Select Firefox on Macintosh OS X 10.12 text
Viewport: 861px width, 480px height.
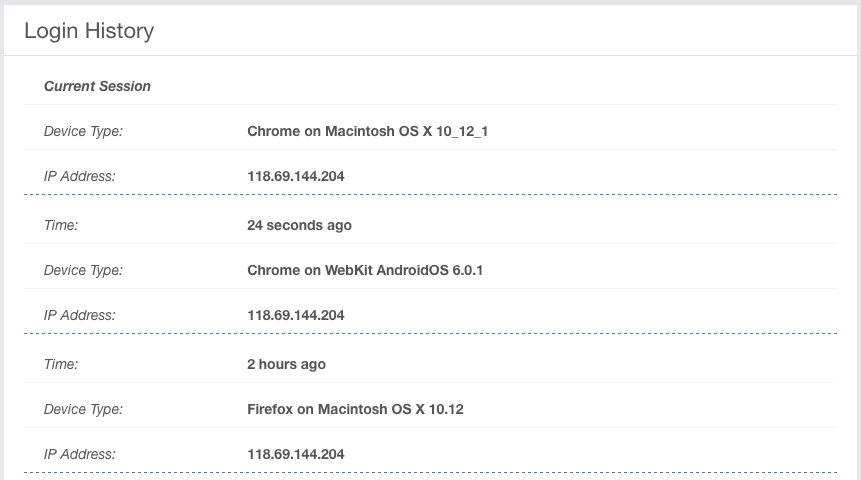click(355, 409)
